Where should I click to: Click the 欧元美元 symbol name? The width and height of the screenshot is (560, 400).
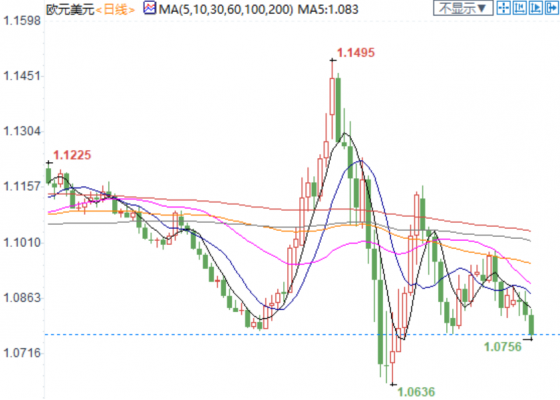coord(70,9)
